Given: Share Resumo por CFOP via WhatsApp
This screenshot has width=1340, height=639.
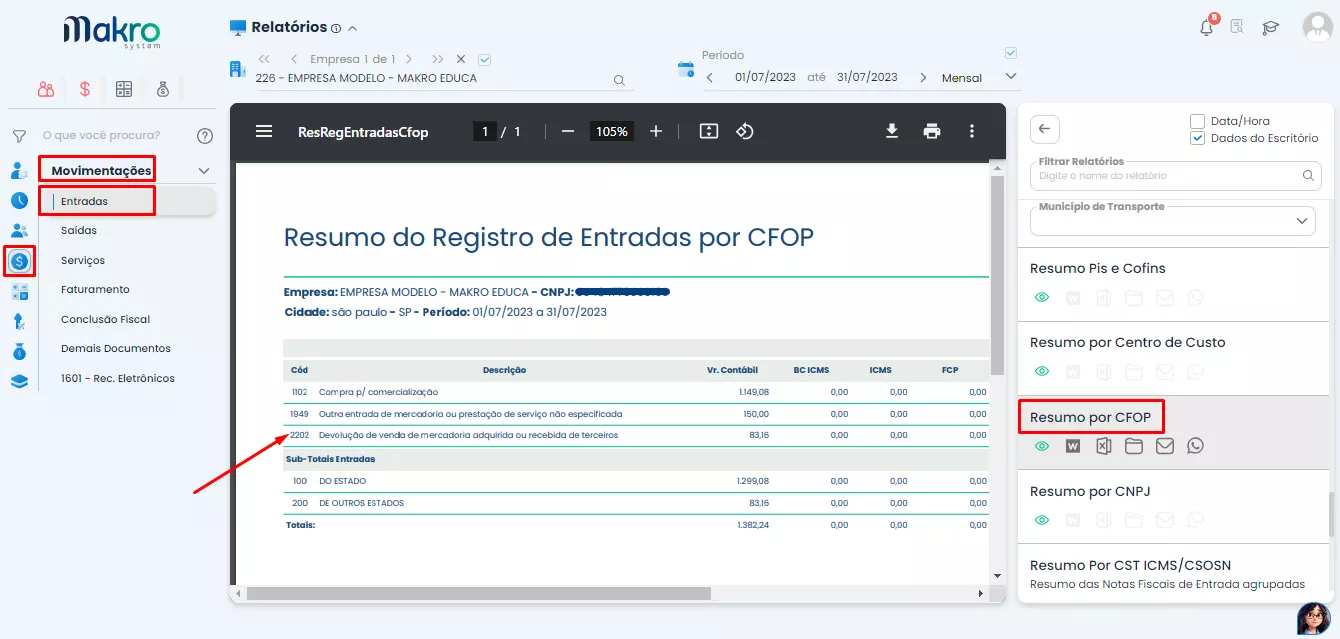Looking at the screenshot, I should [x=1195, y=446].
